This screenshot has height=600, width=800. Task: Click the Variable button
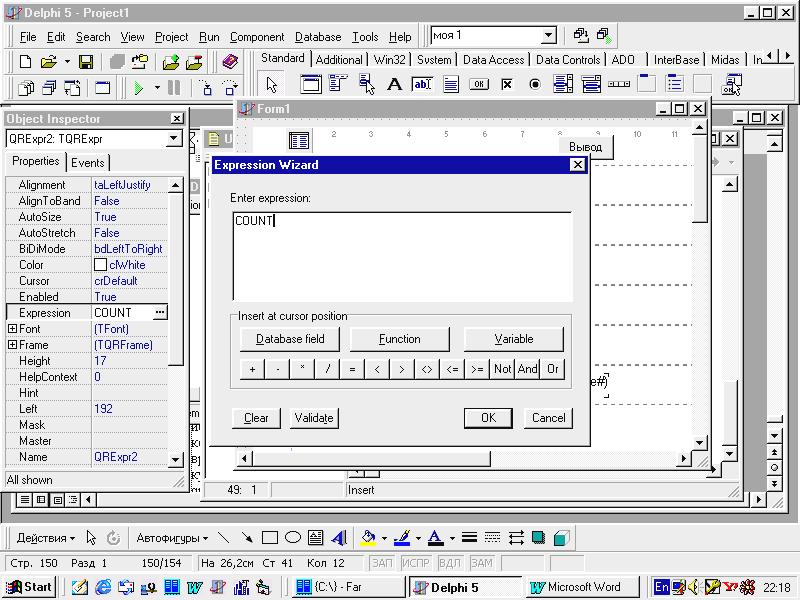[x=514, y=339]
